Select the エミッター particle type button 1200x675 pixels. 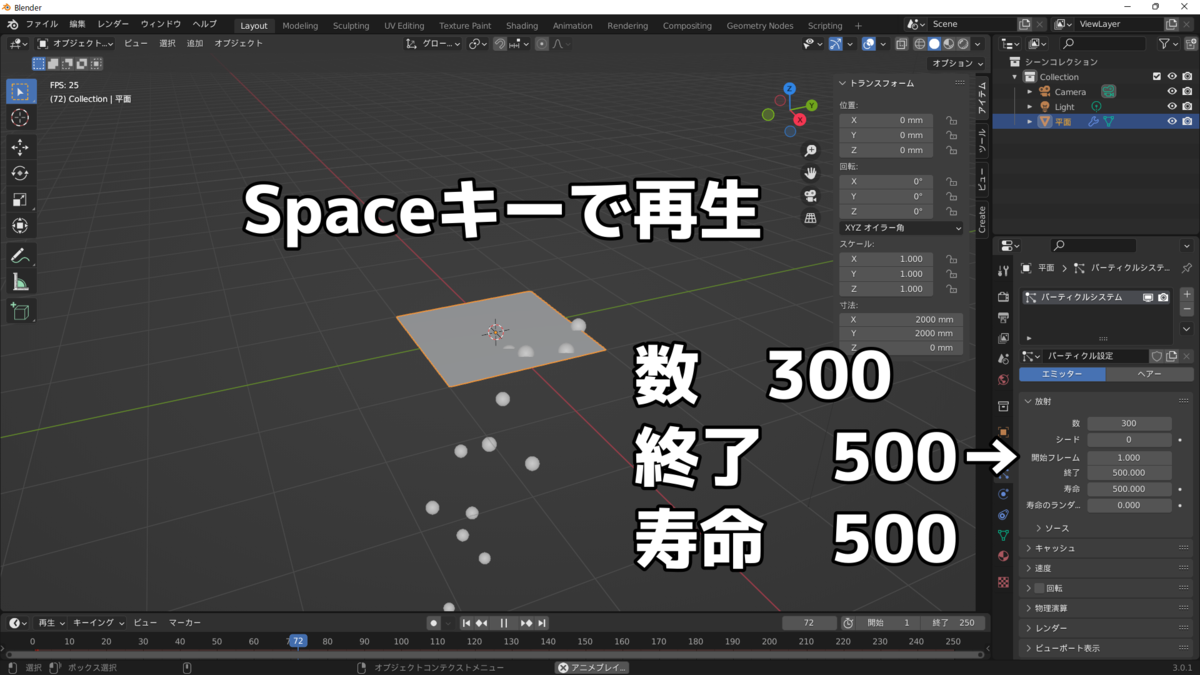[1062, 374]
